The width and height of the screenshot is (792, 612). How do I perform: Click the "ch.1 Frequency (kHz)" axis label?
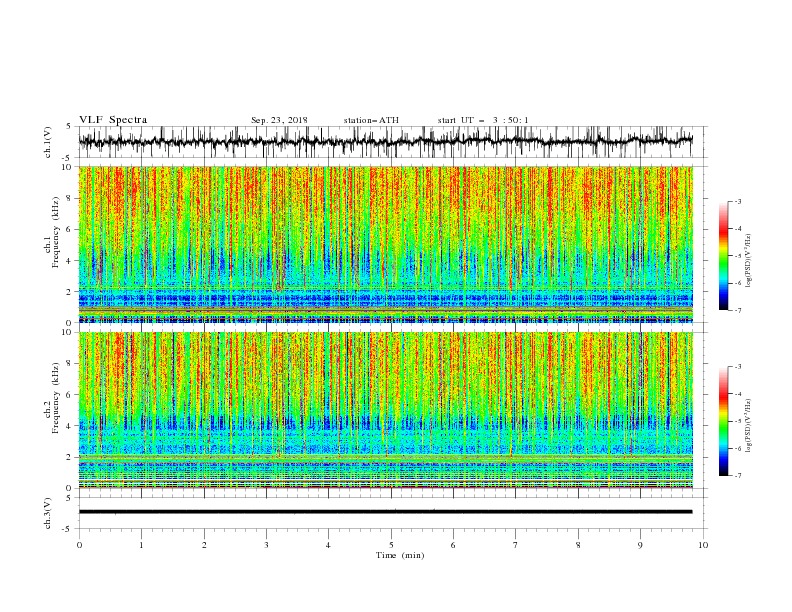click(x=52, y=232)
